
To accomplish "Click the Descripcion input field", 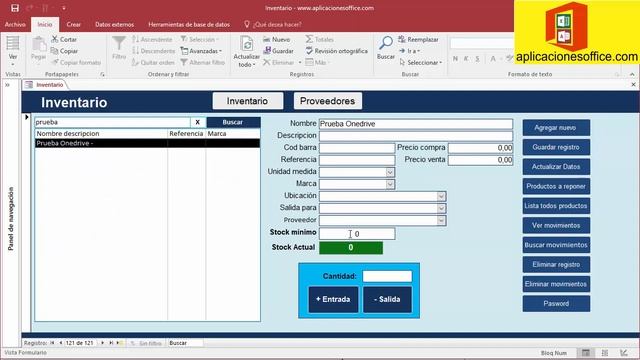I will tap(416, 136).
